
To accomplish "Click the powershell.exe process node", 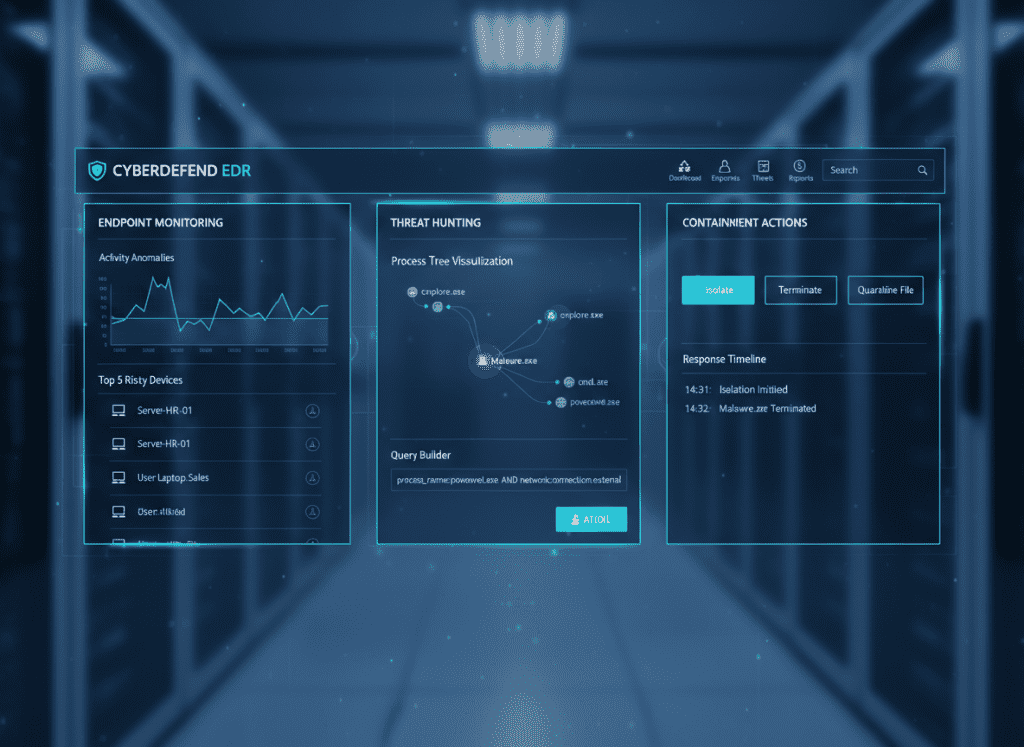I will pyautogui.click(x=560, y=402).
